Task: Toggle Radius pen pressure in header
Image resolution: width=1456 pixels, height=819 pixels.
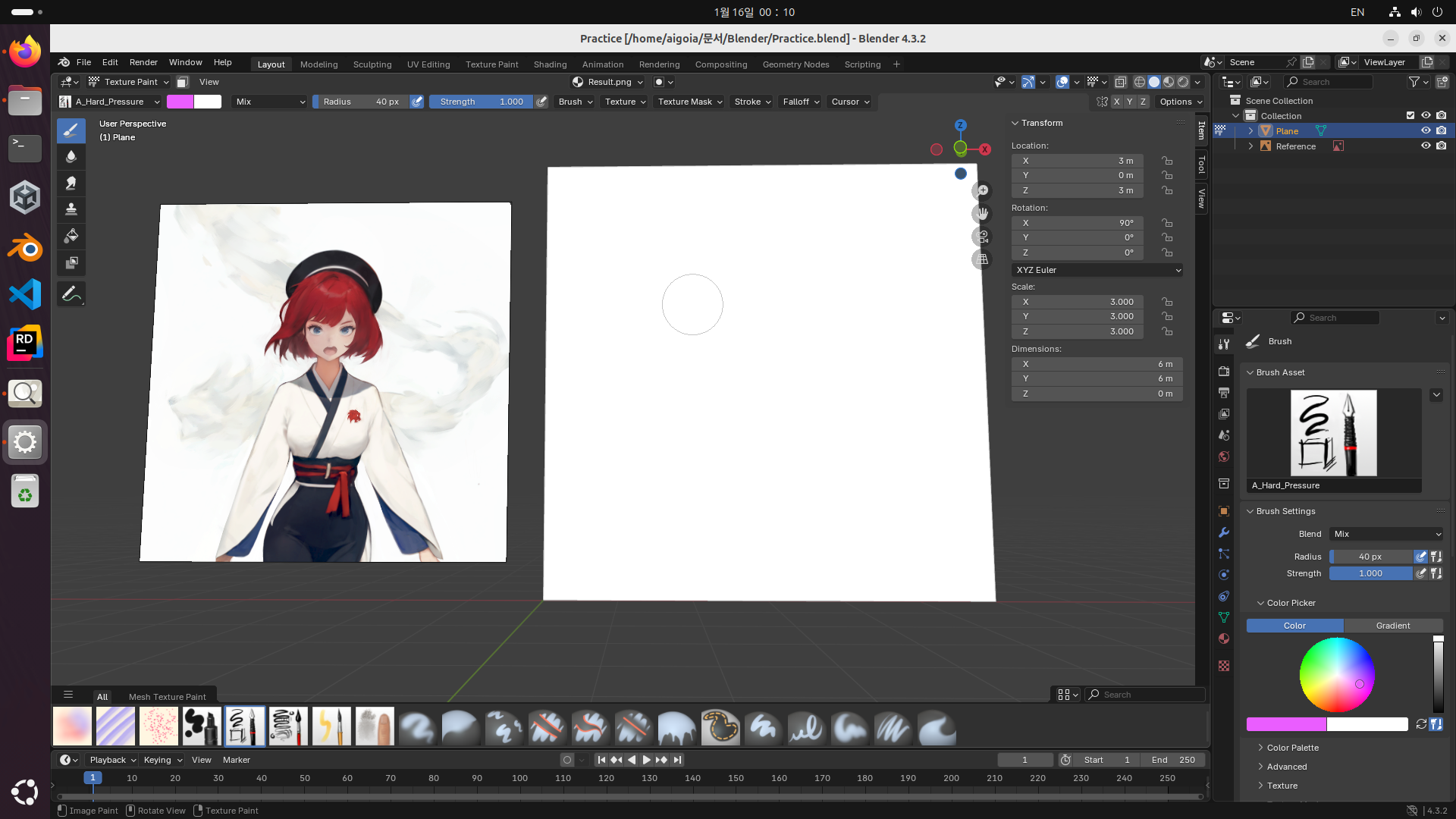Action: (417, 102)
